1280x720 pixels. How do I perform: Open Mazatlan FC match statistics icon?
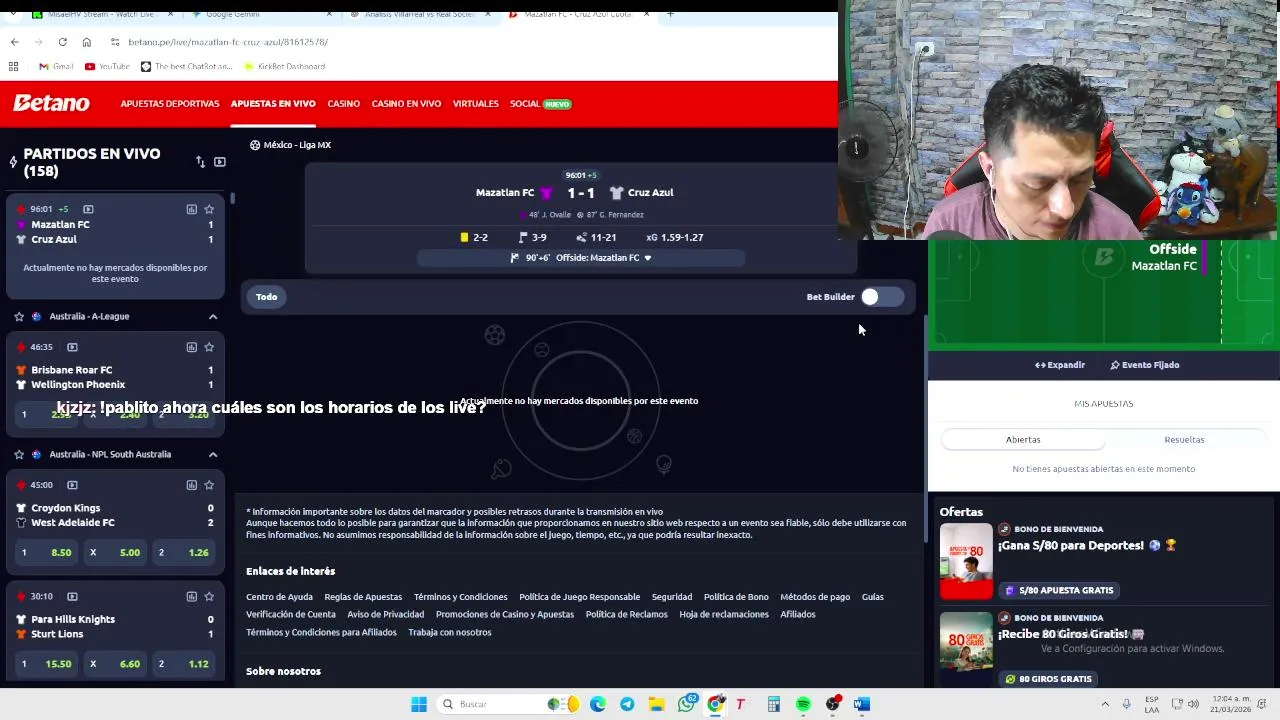[191, 209]
